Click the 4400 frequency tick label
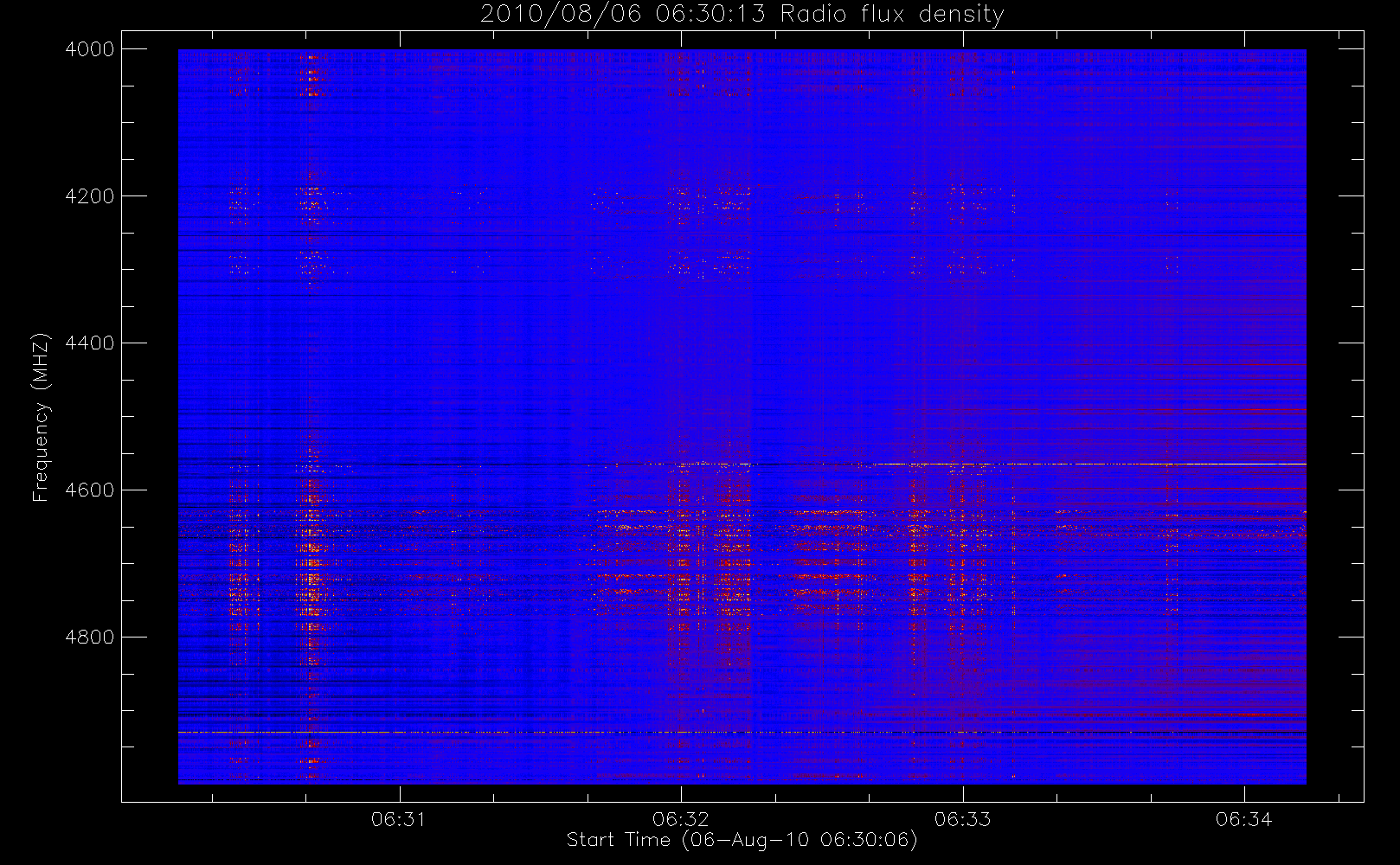Viewport: 1400px width, 865px height. (90, 343)
